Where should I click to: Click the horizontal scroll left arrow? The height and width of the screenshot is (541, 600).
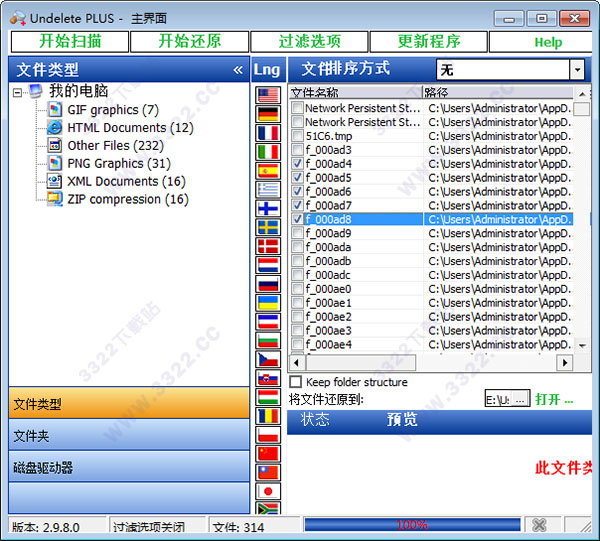click(297, 362)
